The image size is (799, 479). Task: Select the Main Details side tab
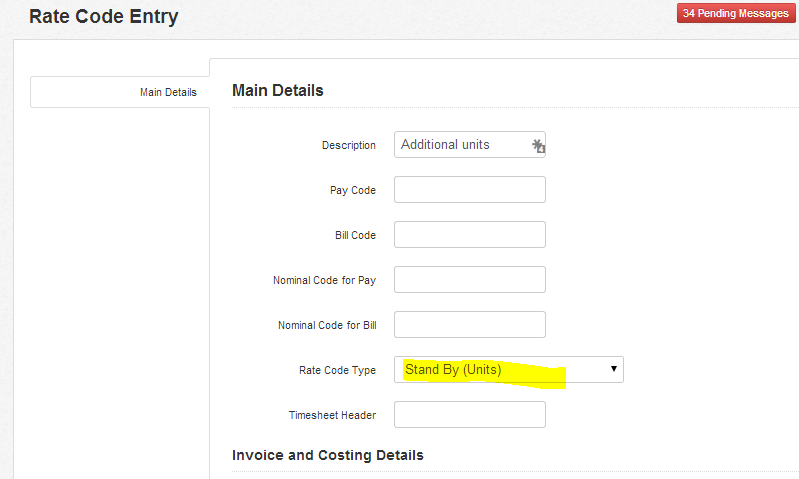point(120,92)
